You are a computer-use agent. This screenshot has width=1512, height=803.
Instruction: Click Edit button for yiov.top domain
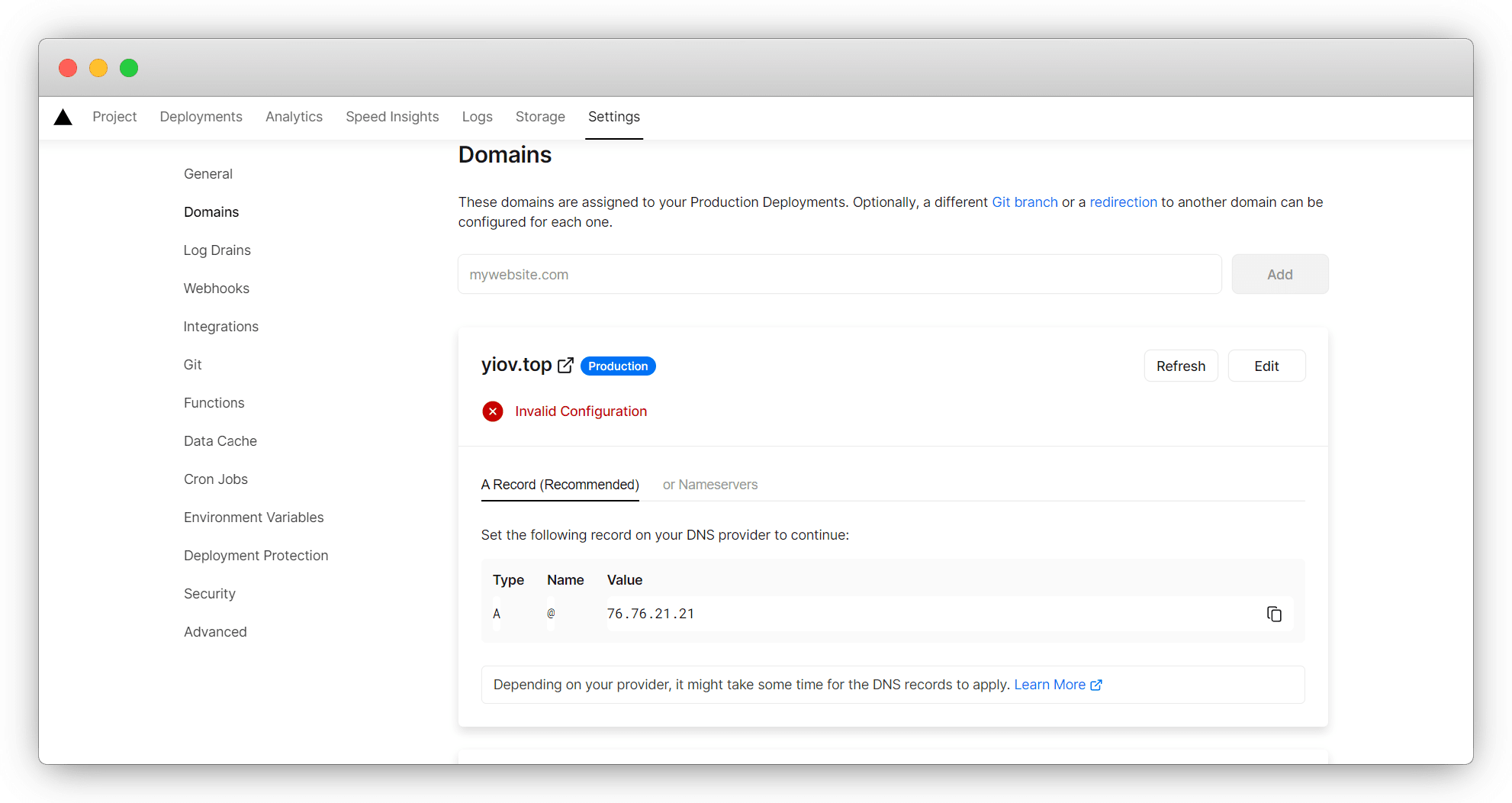pyautogui.click(x=1266, y=366)
